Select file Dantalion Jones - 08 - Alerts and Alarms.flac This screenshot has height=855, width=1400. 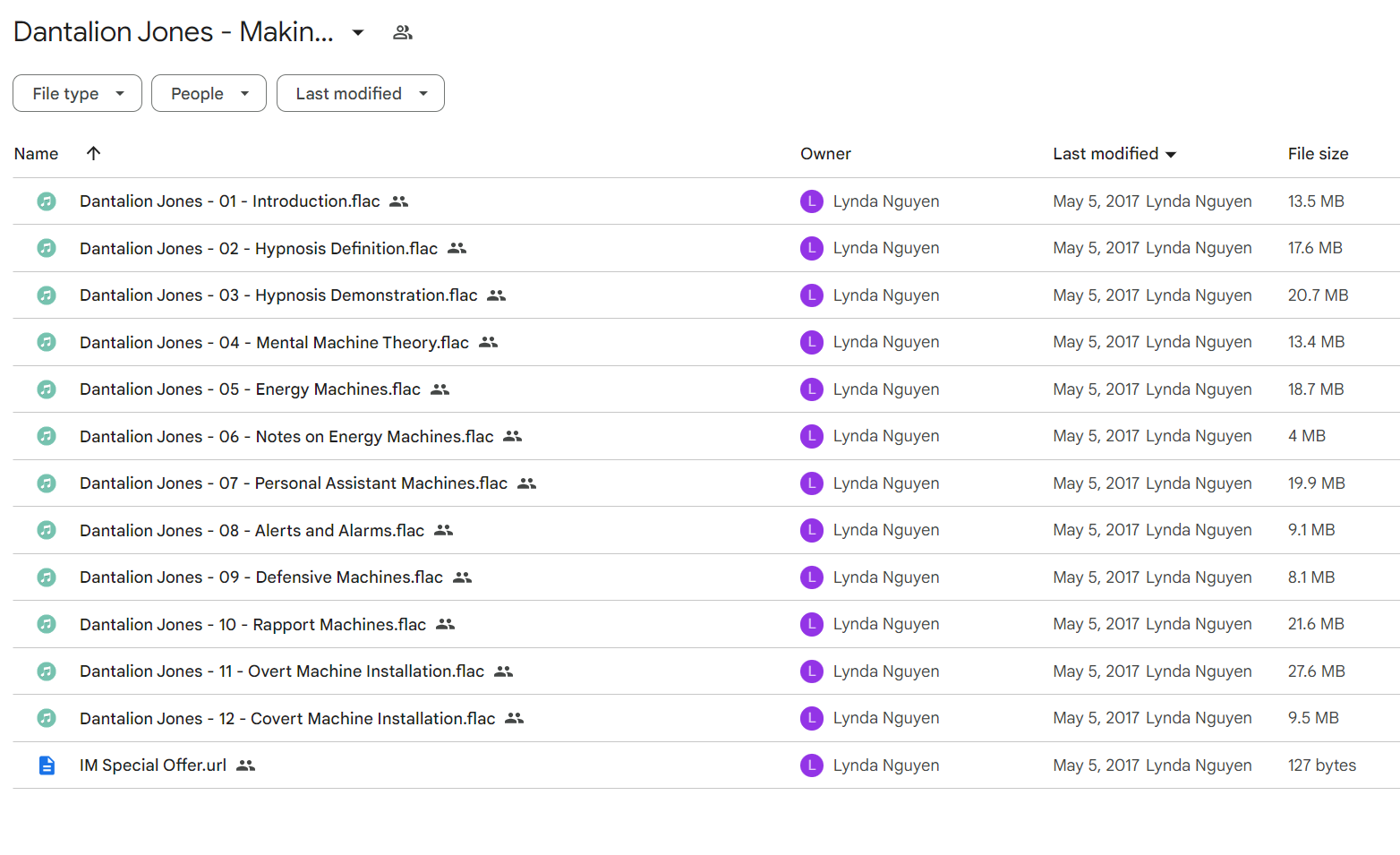252,530
